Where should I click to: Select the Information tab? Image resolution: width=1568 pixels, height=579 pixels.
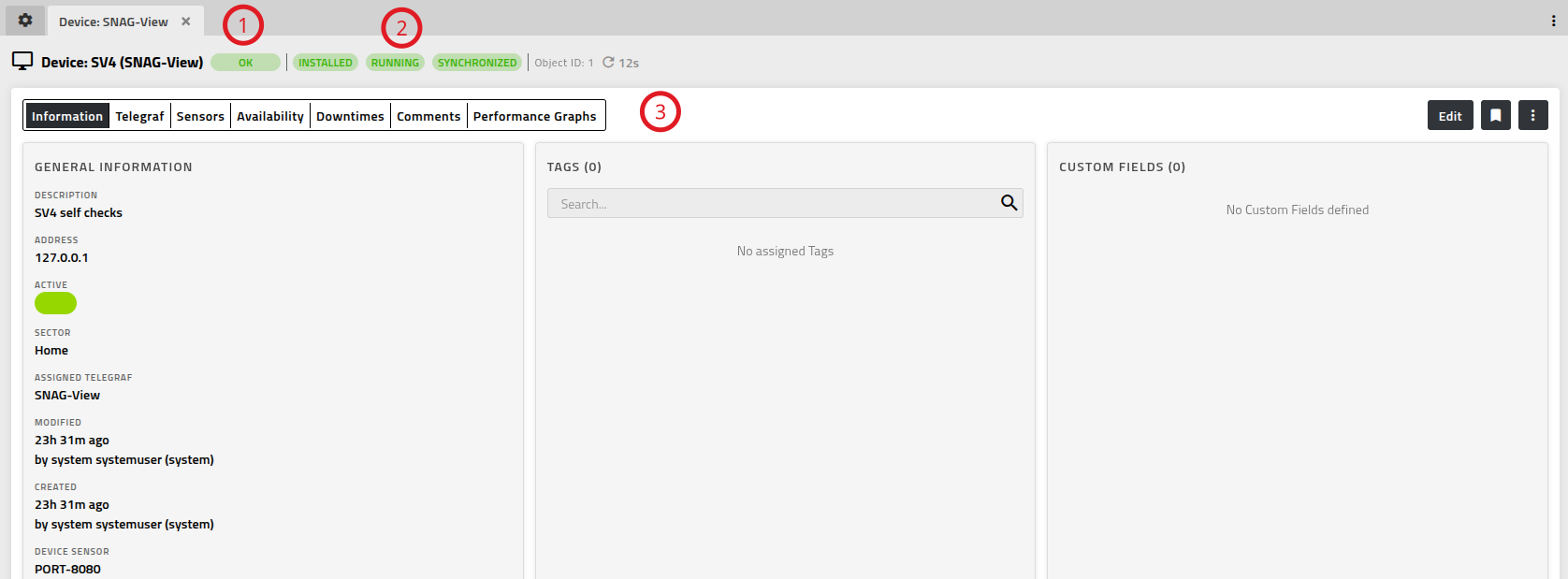point(67,116)
